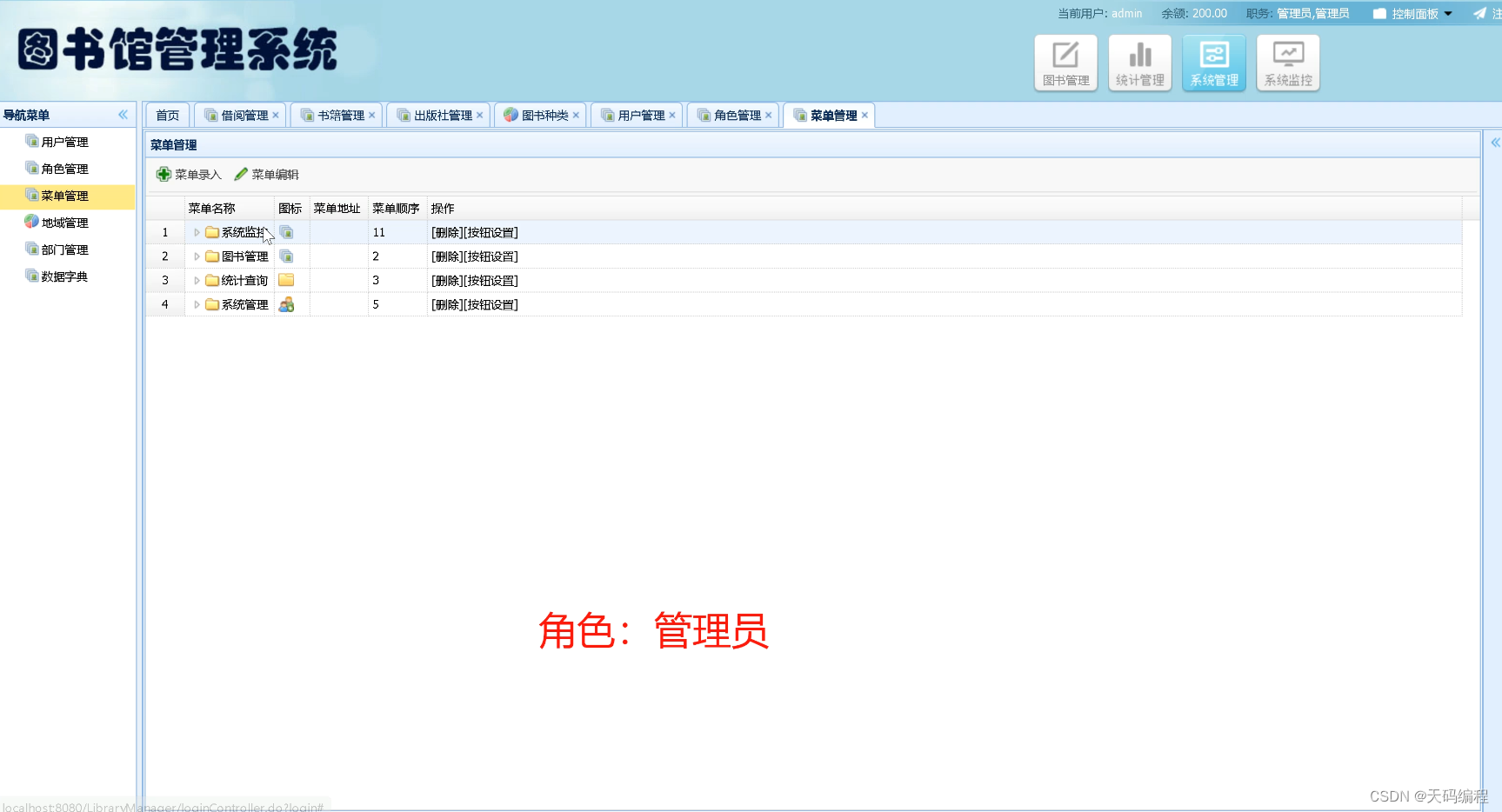Viewport: 1502px width, 812px height.
Task: Click the folder icon in the 统计查询 row
Action: (286, 280)
